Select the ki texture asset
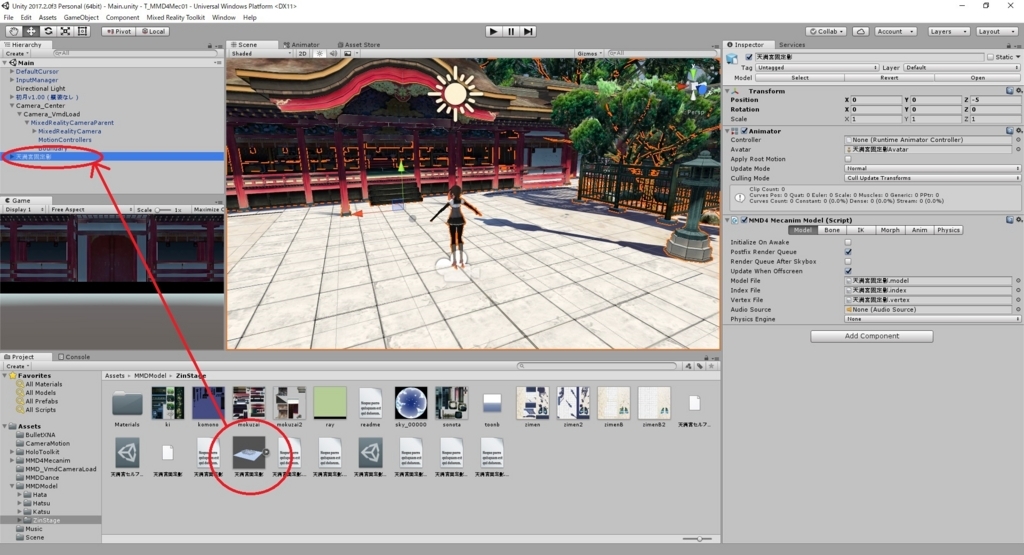1024x555 pixels. coord(168,403)
